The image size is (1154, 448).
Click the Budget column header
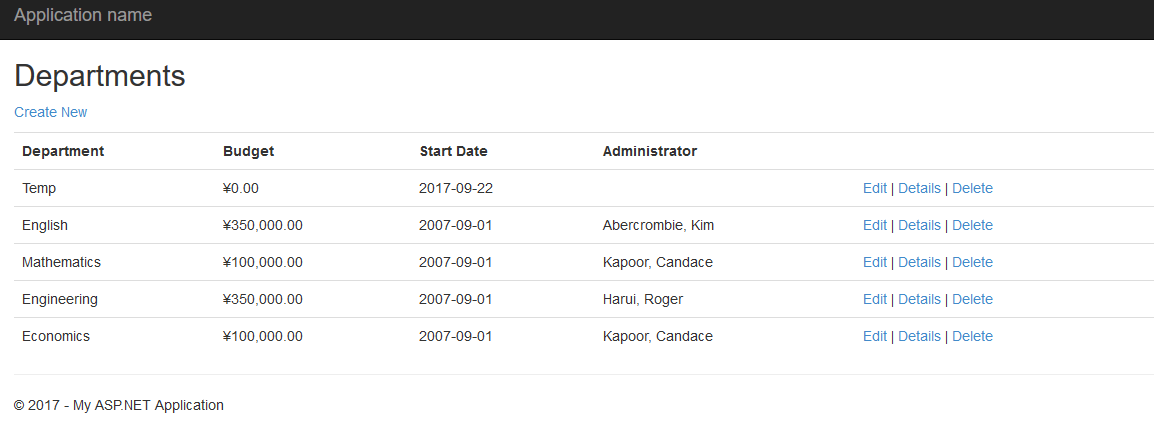pos(248,151)
